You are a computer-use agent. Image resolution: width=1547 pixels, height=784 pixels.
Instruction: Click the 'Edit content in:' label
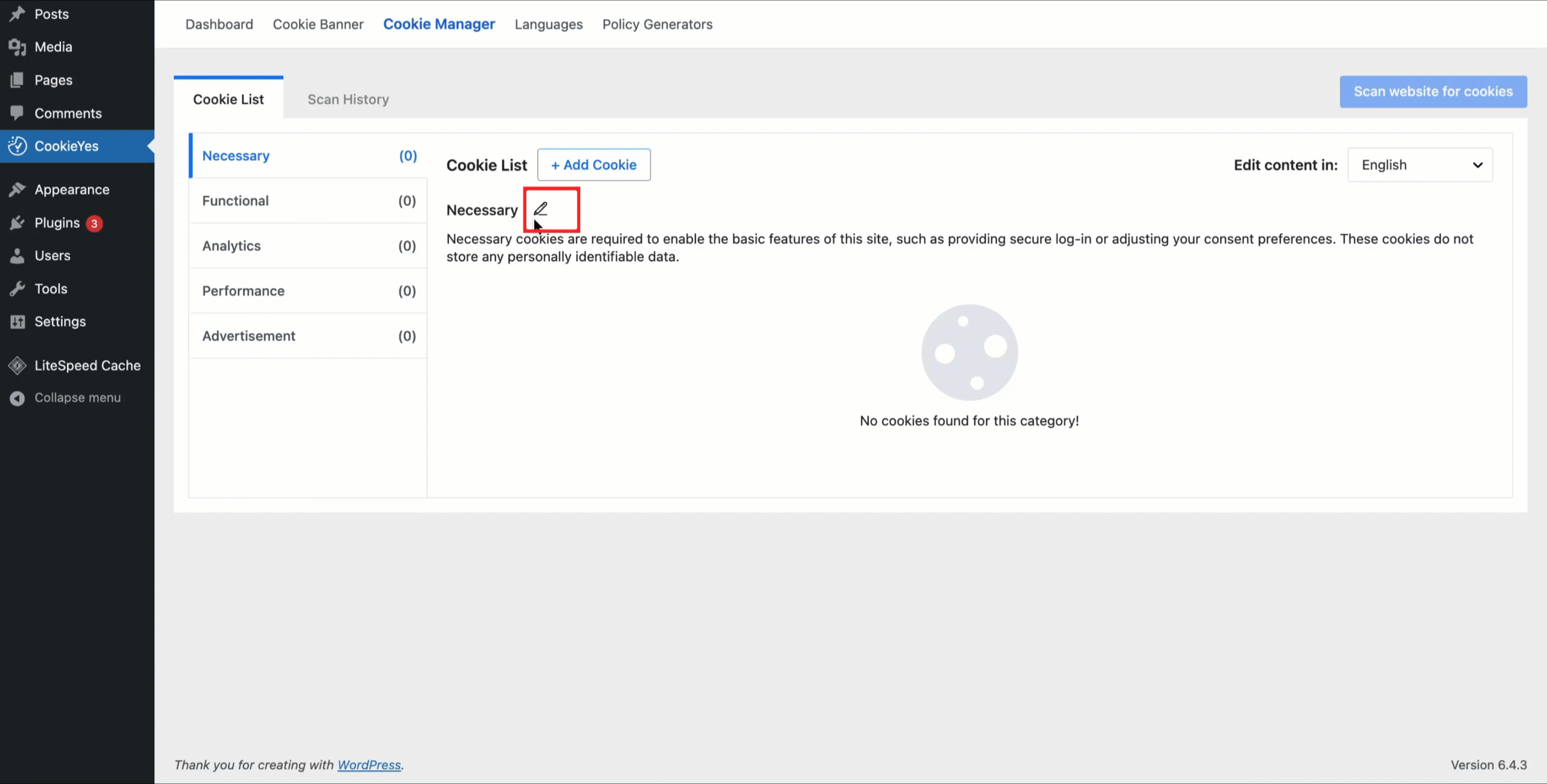1286,165
